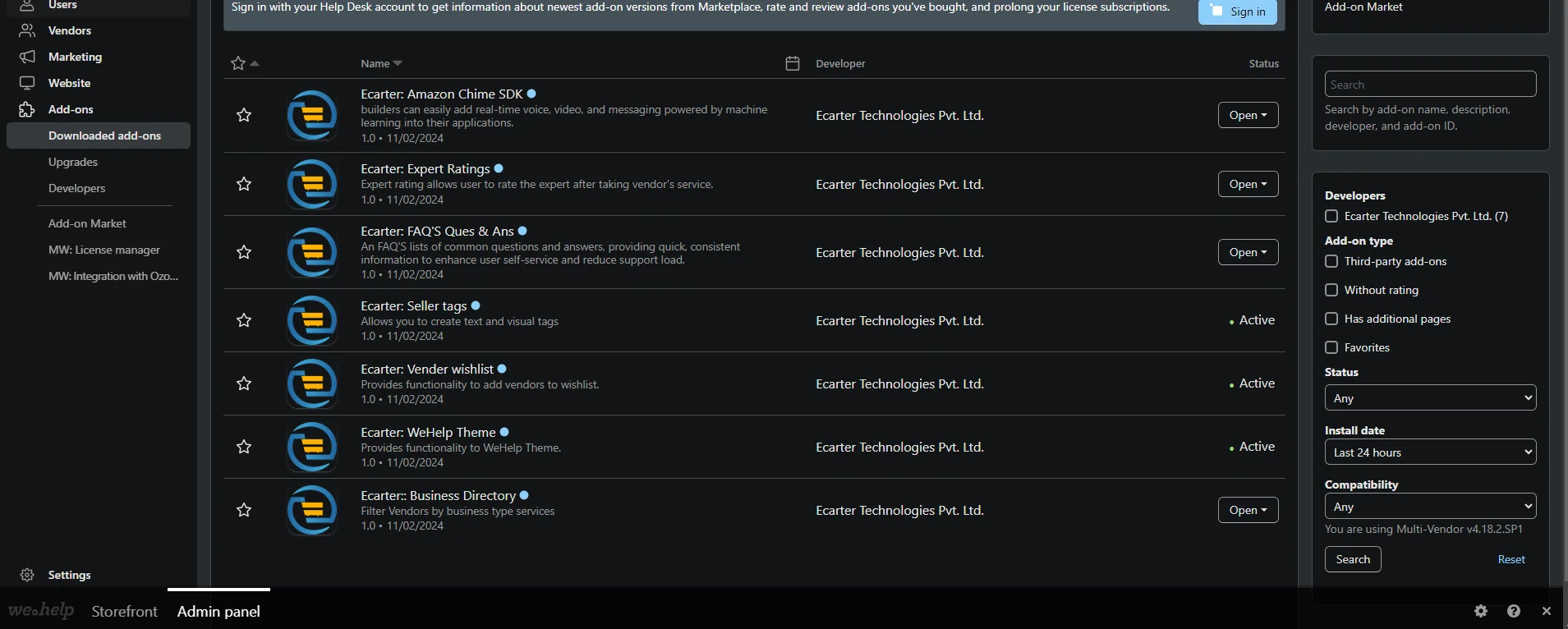Open Vender wishlist add-on logo
Image resolution: width=1568 pixels, height=629 pixels.
312,383
